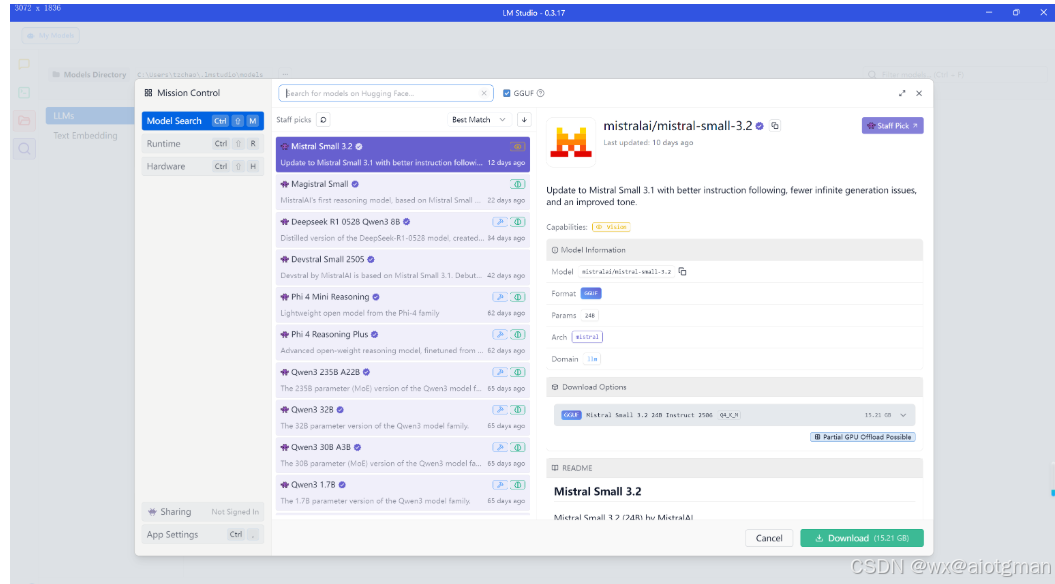Click tool-use badge on Qwen3 30B A3B row
Viewport: 1055px width, 584px height.
point(500,448)
